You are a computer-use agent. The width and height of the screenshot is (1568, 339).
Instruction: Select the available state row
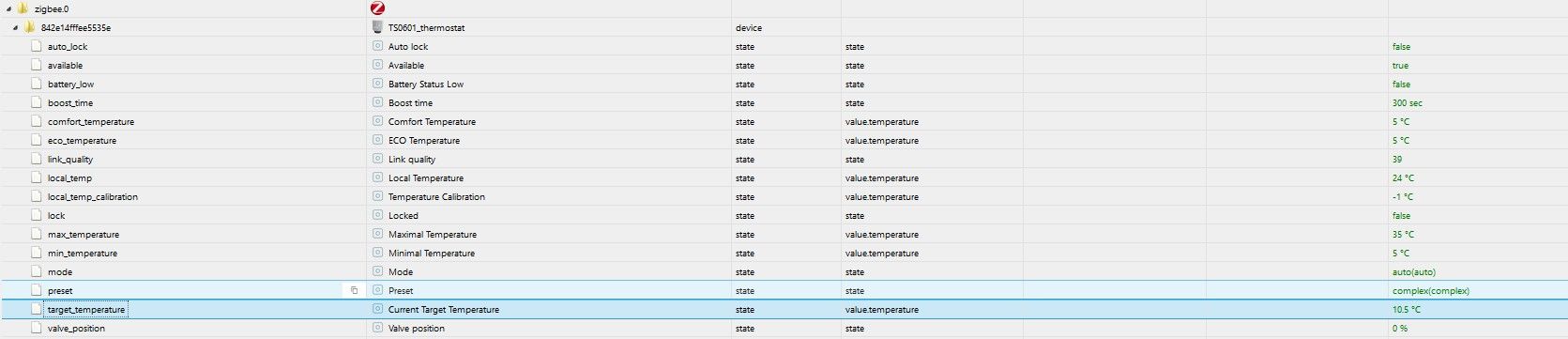click(784, 65)
